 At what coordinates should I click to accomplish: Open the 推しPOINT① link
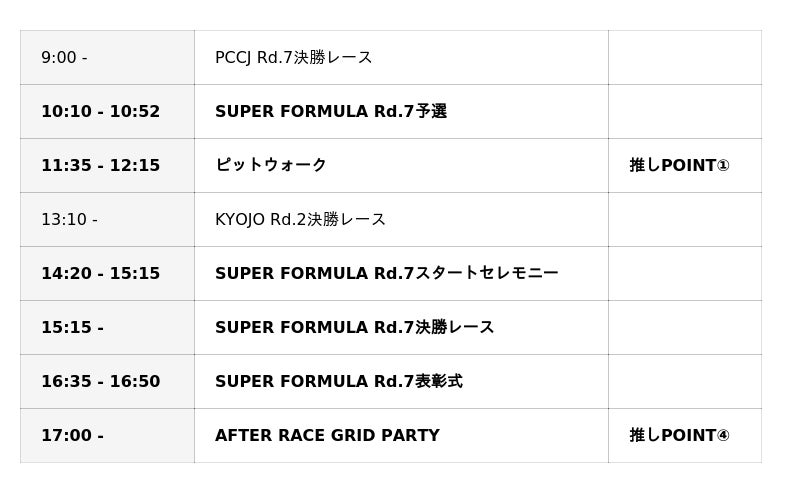pyautogui.click(x=679, y=166)
